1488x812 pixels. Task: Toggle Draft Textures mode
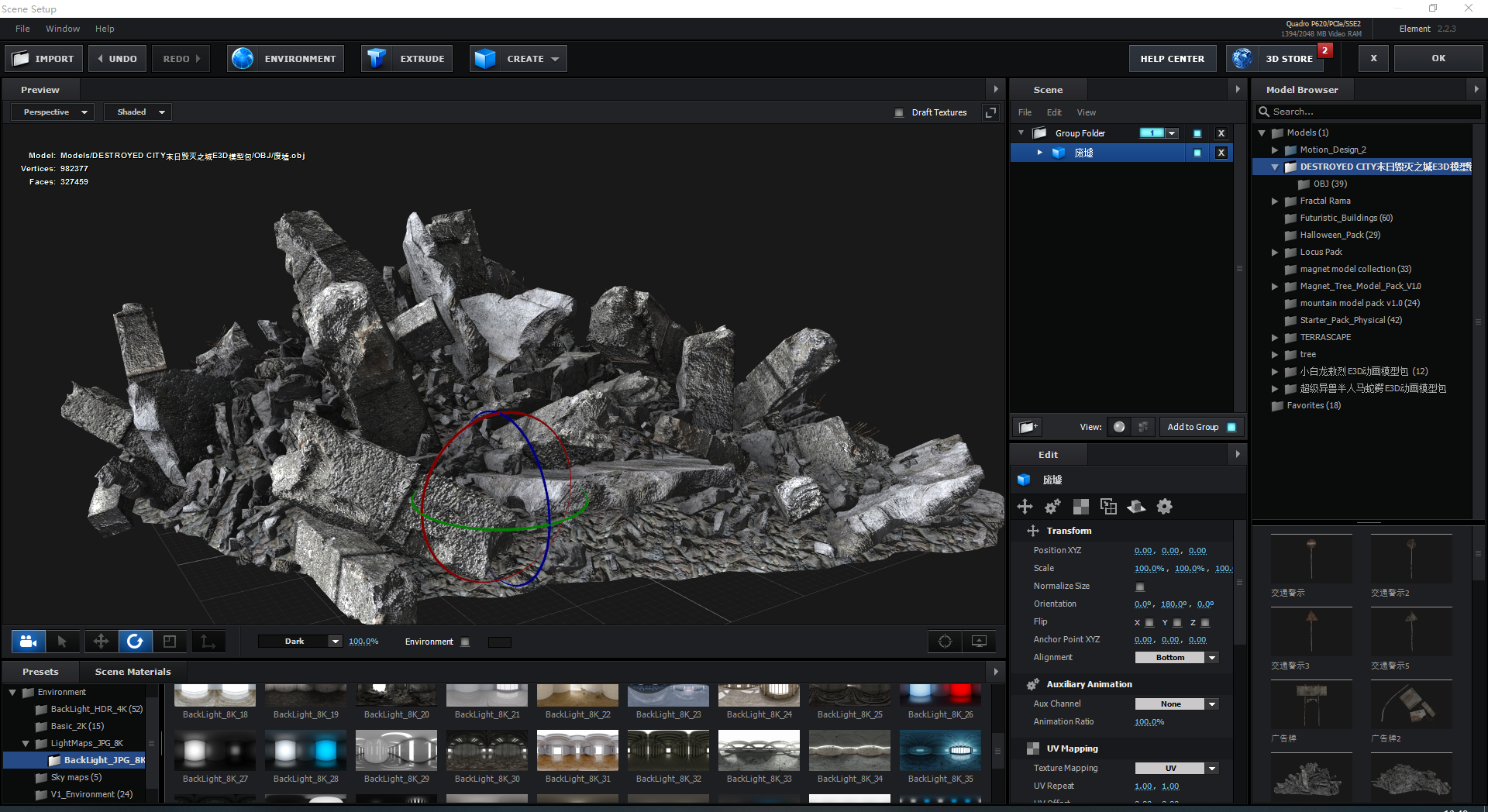click(900, 112)
